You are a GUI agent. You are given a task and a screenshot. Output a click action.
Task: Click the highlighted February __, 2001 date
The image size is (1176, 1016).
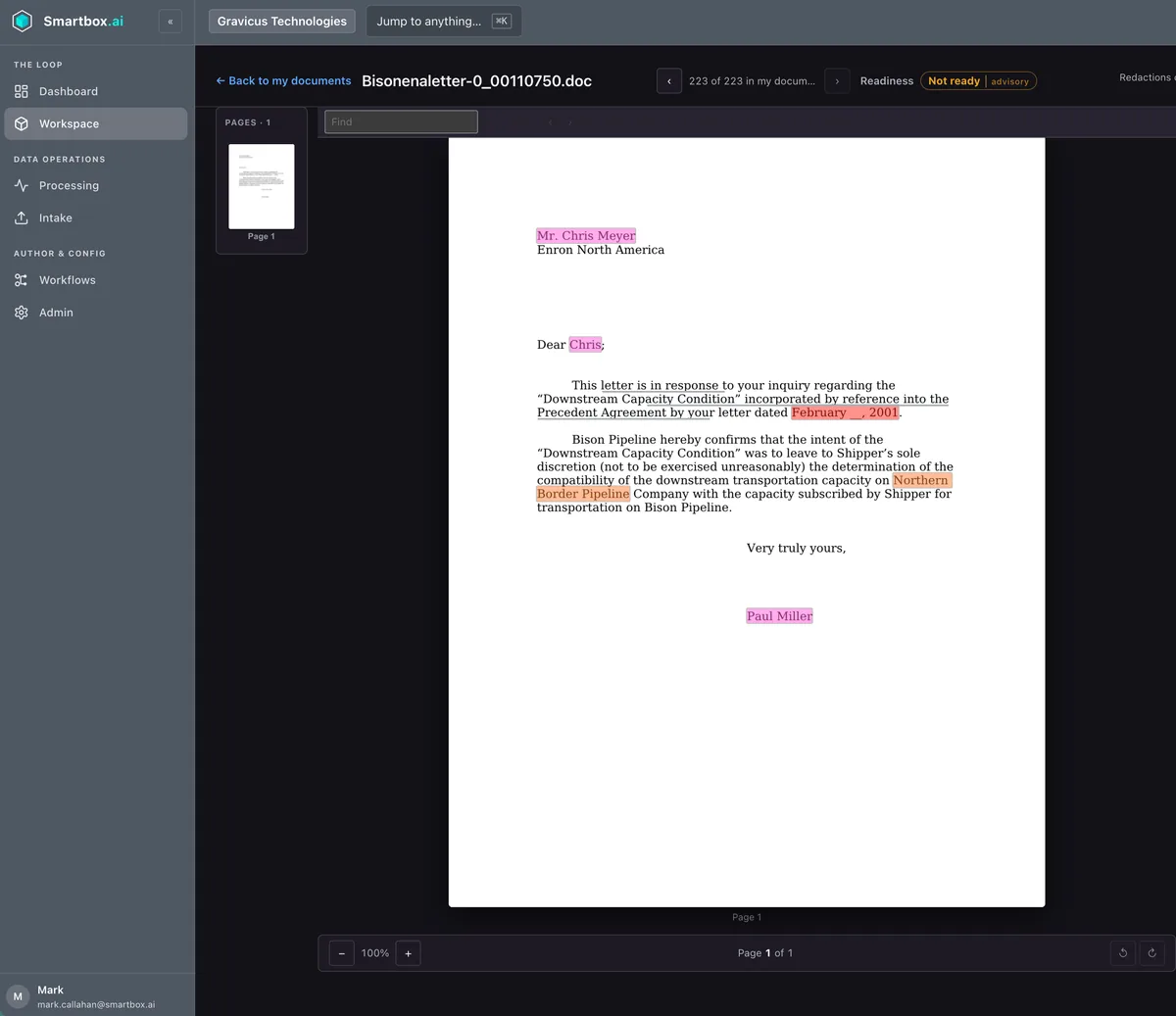845,412
